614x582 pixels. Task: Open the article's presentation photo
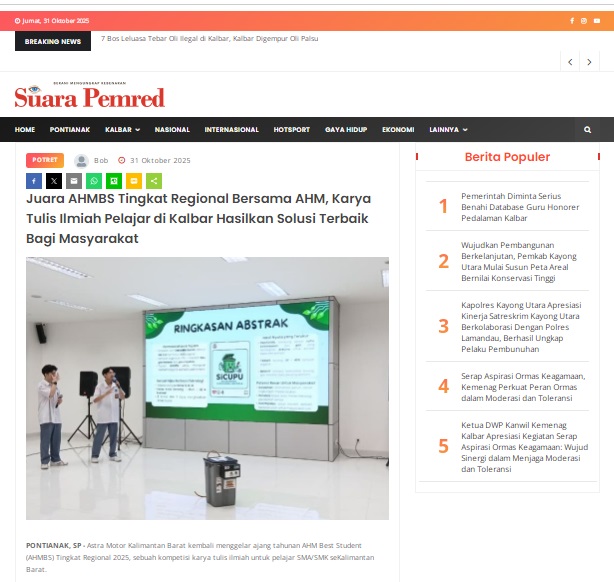point(207,388)
